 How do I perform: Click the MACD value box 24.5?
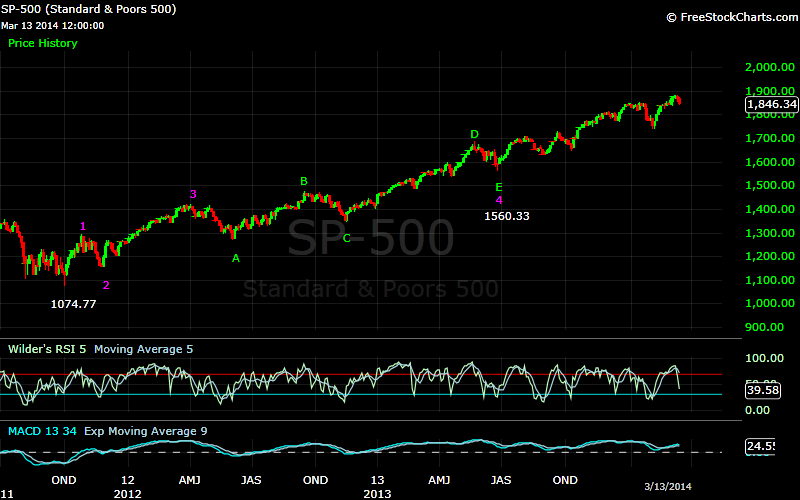[760, 446]
